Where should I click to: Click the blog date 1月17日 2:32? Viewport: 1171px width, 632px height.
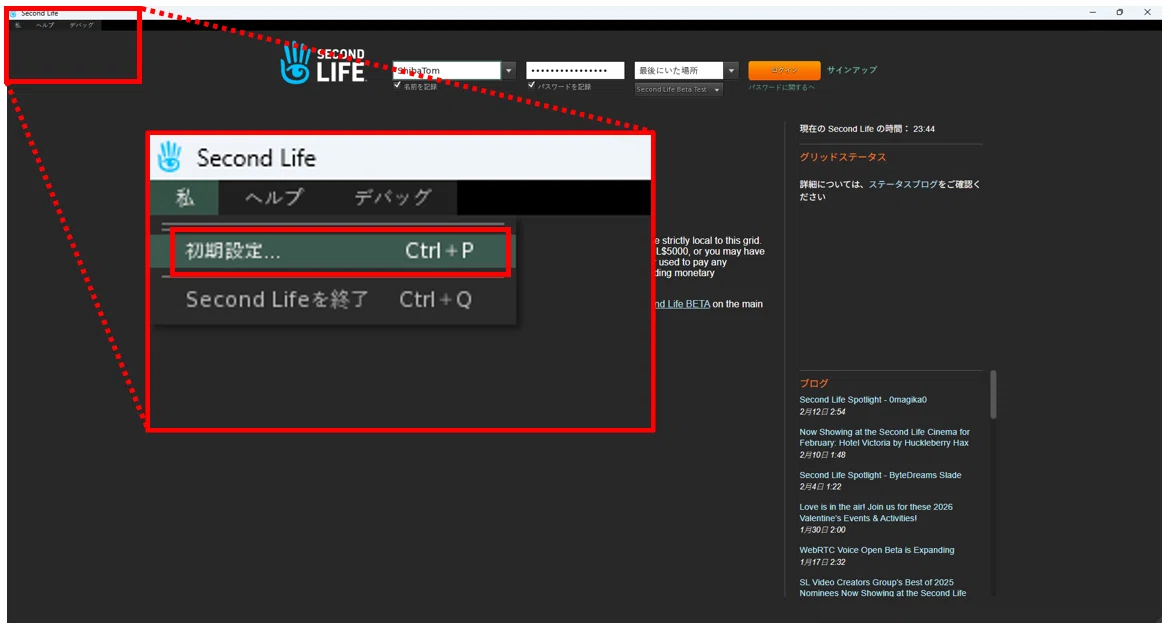coord(822,562)
